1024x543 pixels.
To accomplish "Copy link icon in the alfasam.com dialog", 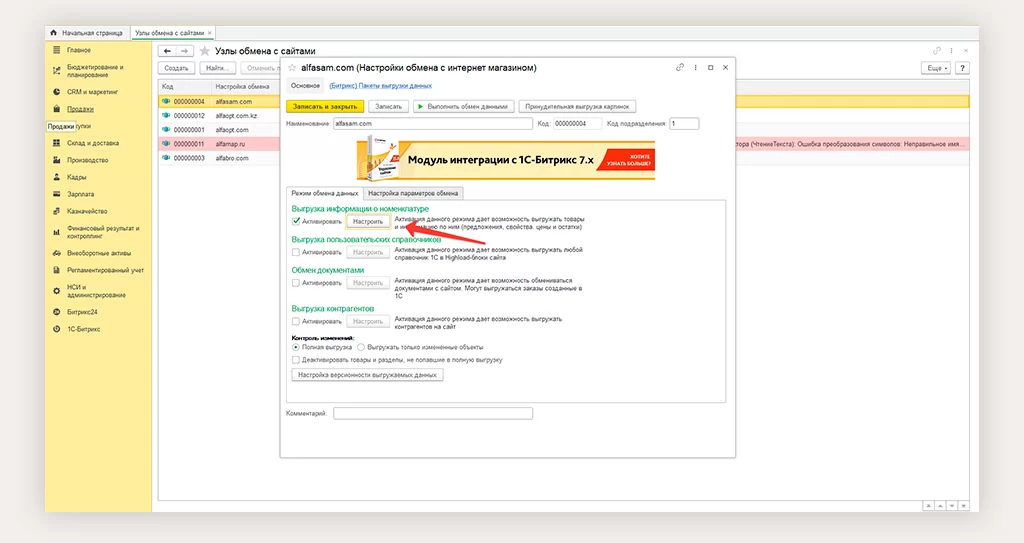I will point(680,68).
